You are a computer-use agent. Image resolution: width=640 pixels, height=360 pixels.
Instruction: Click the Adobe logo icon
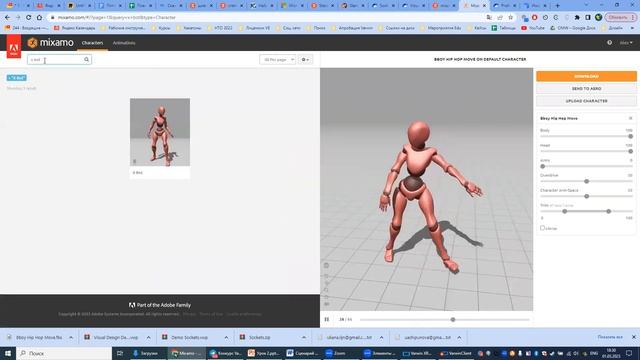pos(13,46)
